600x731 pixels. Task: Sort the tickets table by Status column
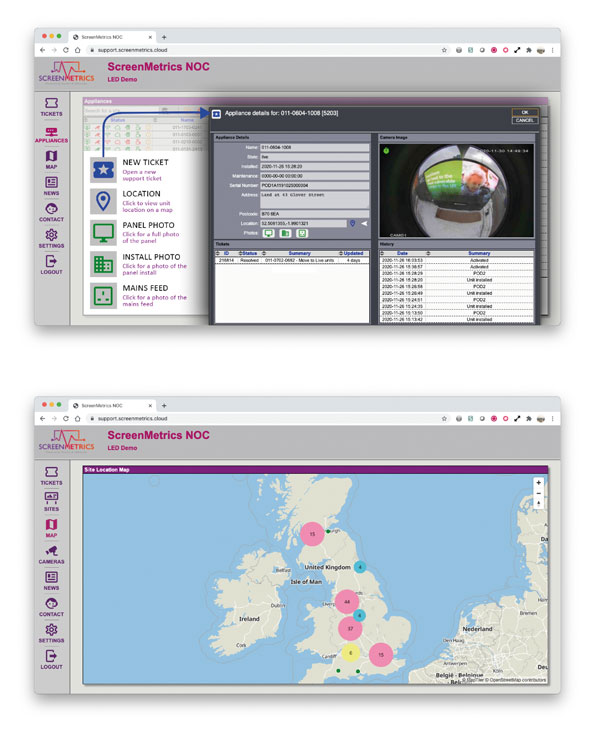(x=247, y=251)
